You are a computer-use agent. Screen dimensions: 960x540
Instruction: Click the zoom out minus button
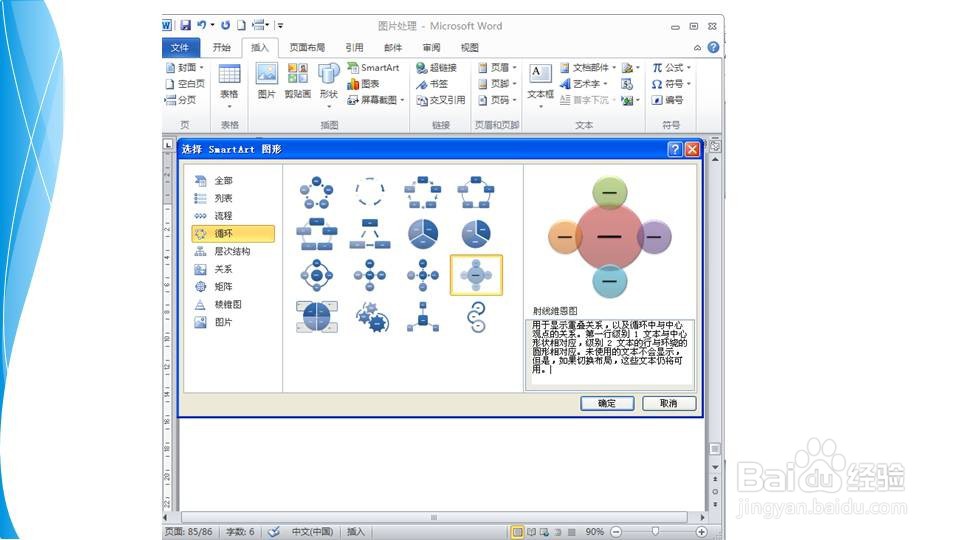coord(617,532)
